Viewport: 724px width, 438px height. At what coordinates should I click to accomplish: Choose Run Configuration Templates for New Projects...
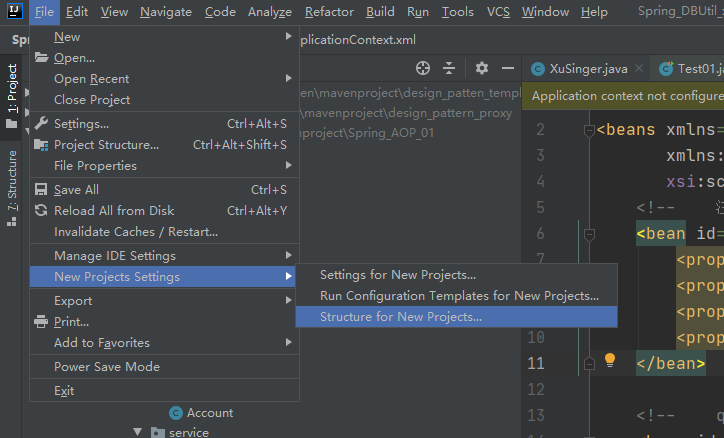[x=456, y=296]
